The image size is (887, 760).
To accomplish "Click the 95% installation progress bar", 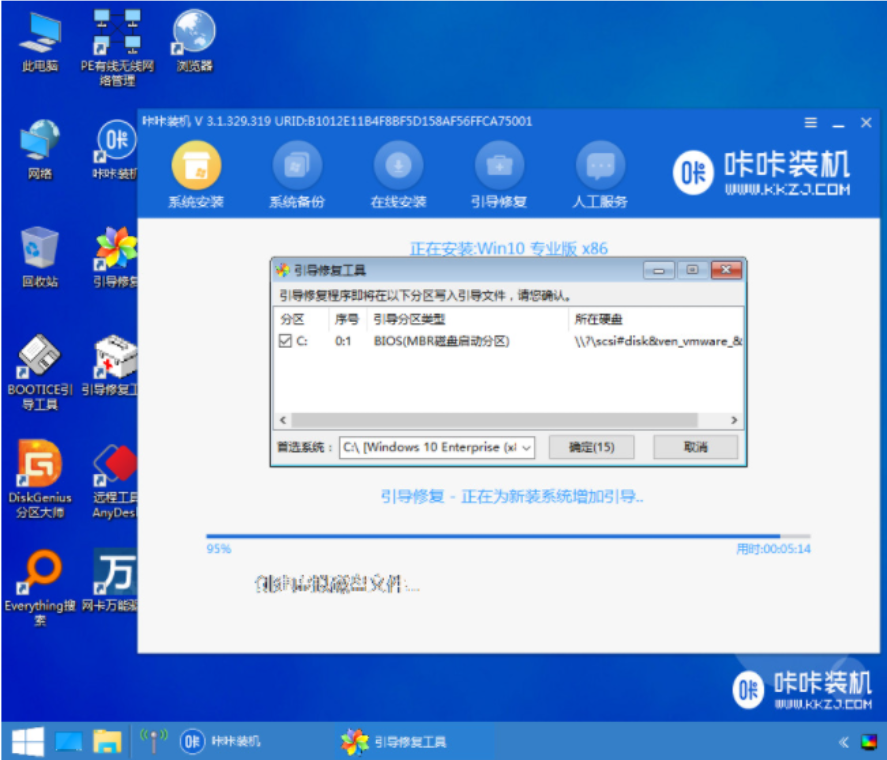I will click(x=508, y=536).
